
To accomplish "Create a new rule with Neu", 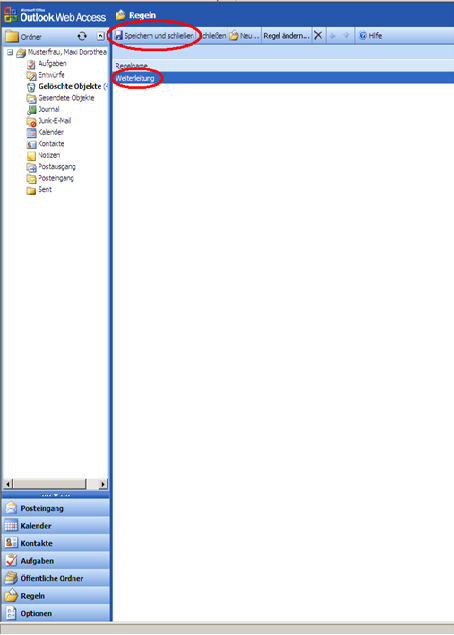I will point(244,36).
